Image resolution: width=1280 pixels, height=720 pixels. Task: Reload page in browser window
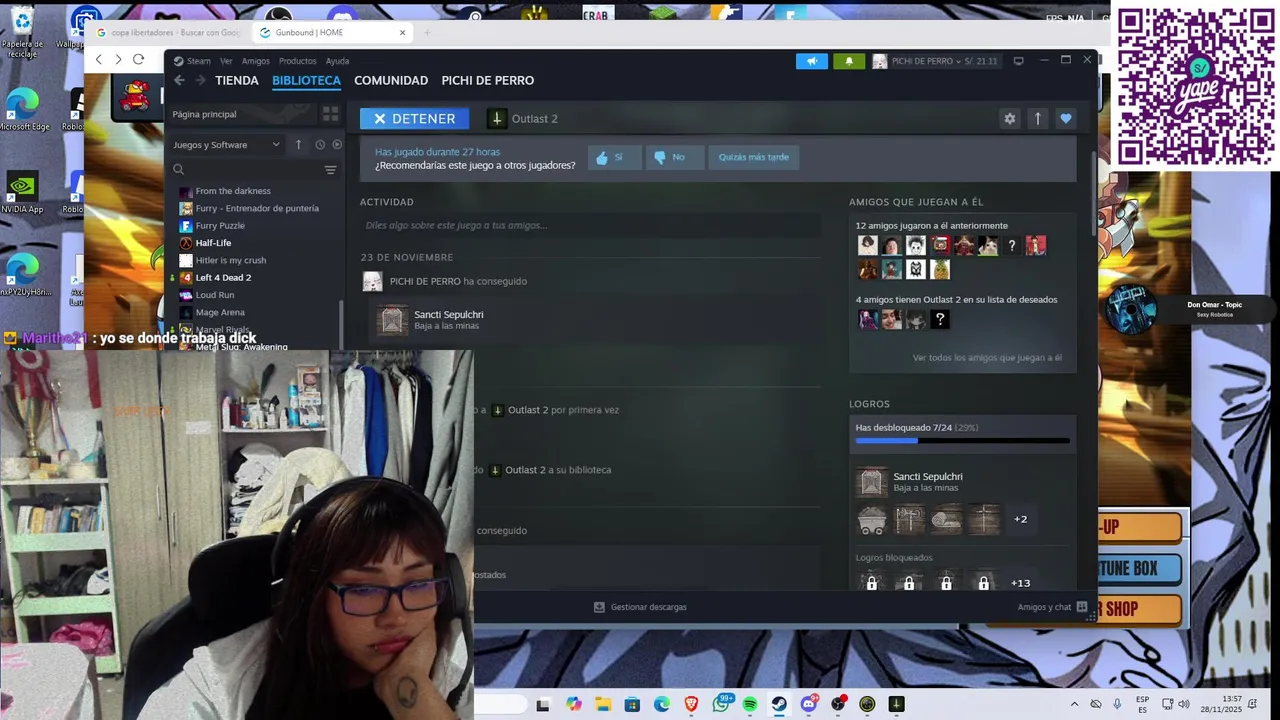click(138, 59)
